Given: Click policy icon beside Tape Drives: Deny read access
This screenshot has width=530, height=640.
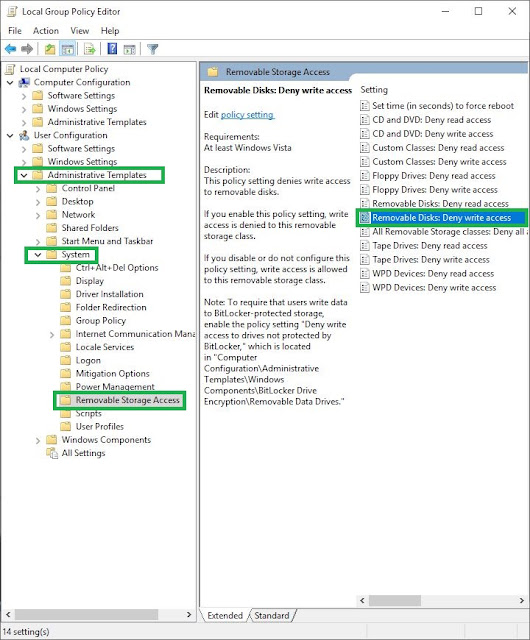Looking at the screenshot, I should [x=365, y=246].
